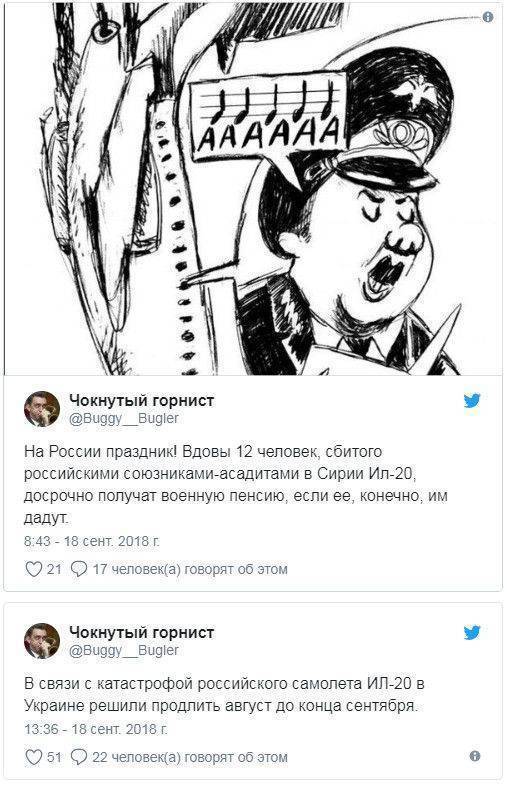Viewport: 507px width, 787px height.
Task: Open Чокнутый горнист profile in second tweet
Action: [x=141, y=632]
